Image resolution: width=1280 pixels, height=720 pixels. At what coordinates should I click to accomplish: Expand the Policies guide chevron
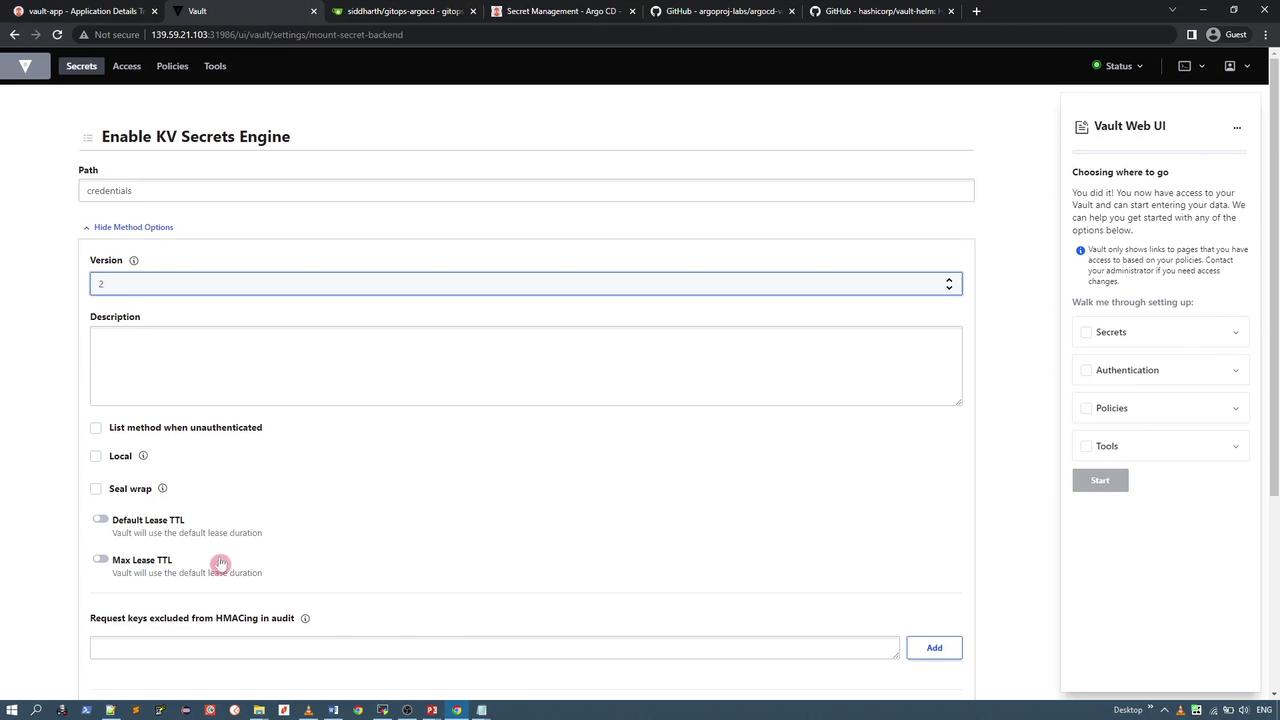pyautogui.click(x=1235, y=409)
